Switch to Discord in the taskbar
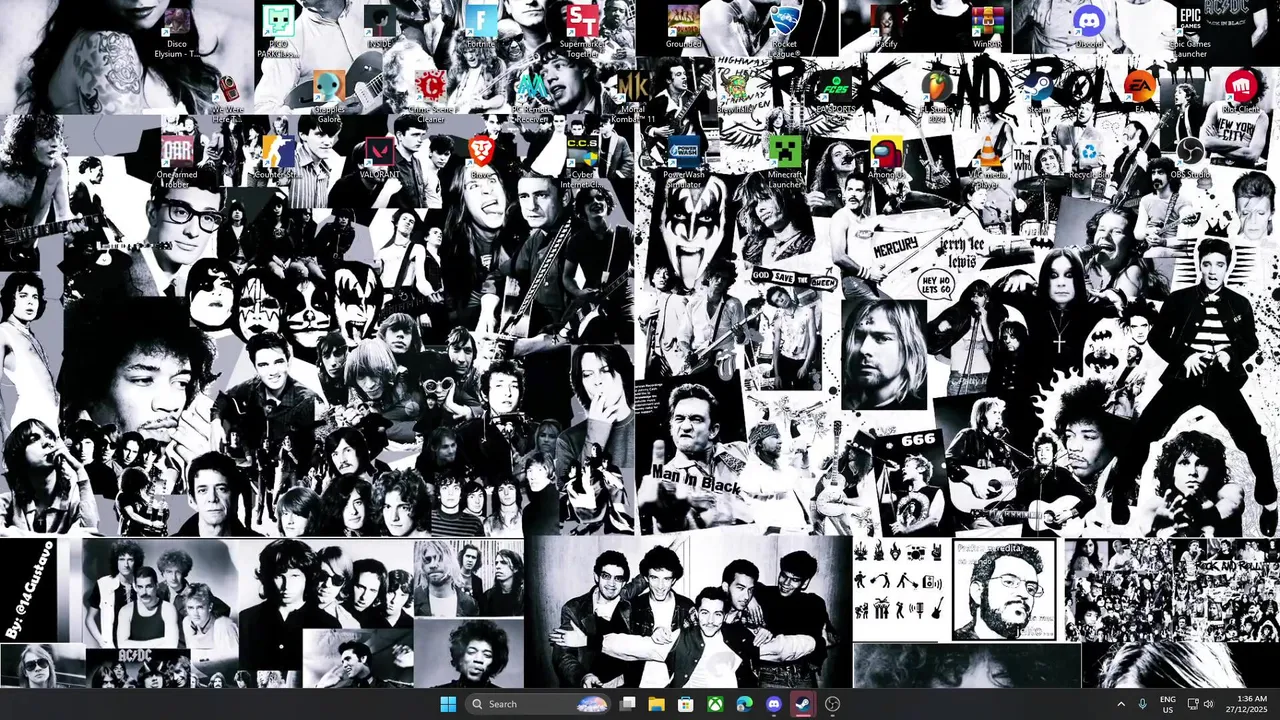The width and height of the screenshot is (1280, 720). coord(773,704)
